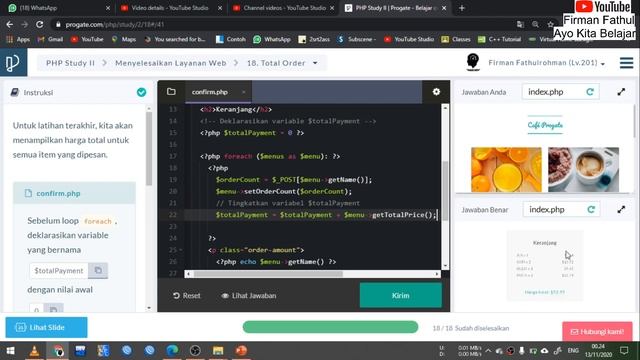Image resolution: width=640 pixels, height=360 pixels.
Task: Click Hubungi kami contact button
Action: [597, 332]
